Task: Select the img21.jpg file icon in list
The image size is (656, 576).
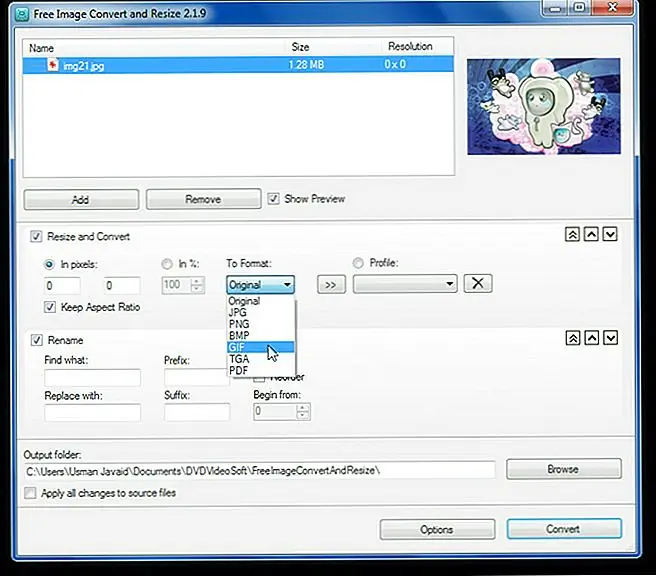Action: [52, 65]
